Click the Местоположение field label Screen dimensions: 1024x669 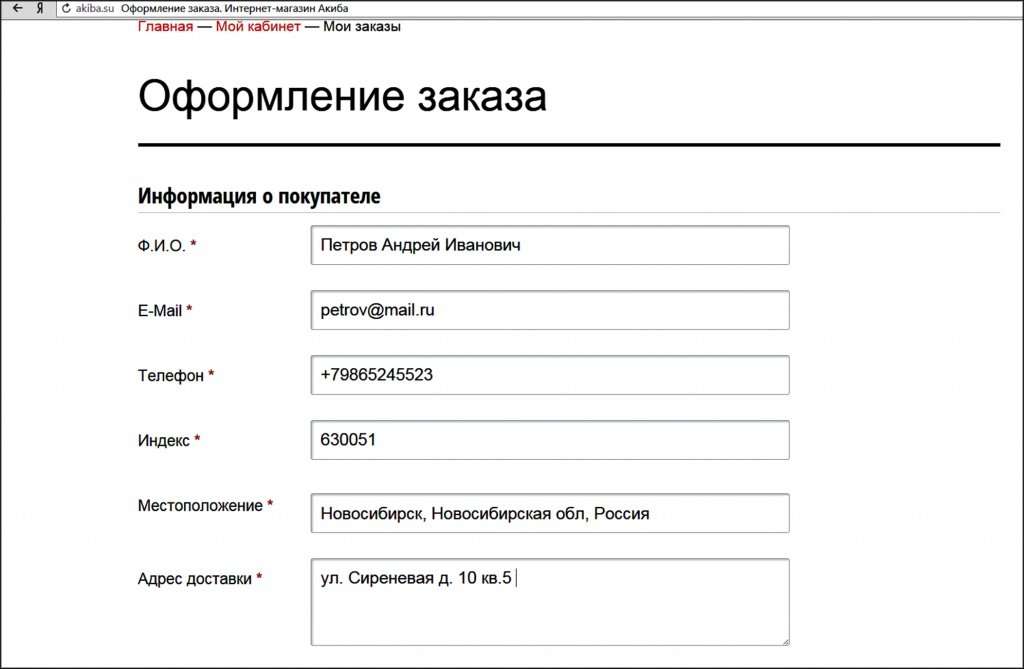point(205,506)
